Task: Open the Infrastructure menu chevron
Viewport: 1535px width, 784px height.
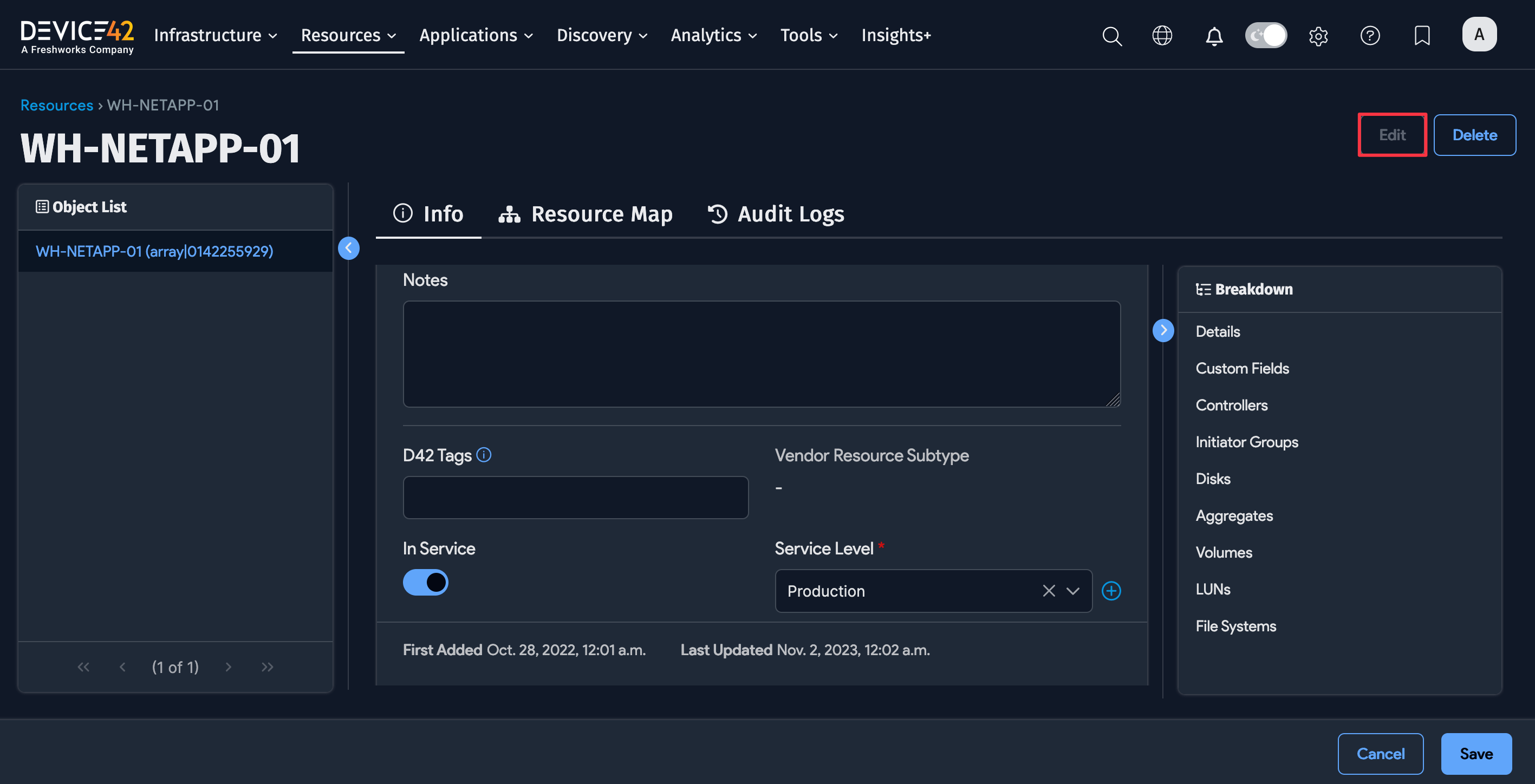Action: point(274,35)
